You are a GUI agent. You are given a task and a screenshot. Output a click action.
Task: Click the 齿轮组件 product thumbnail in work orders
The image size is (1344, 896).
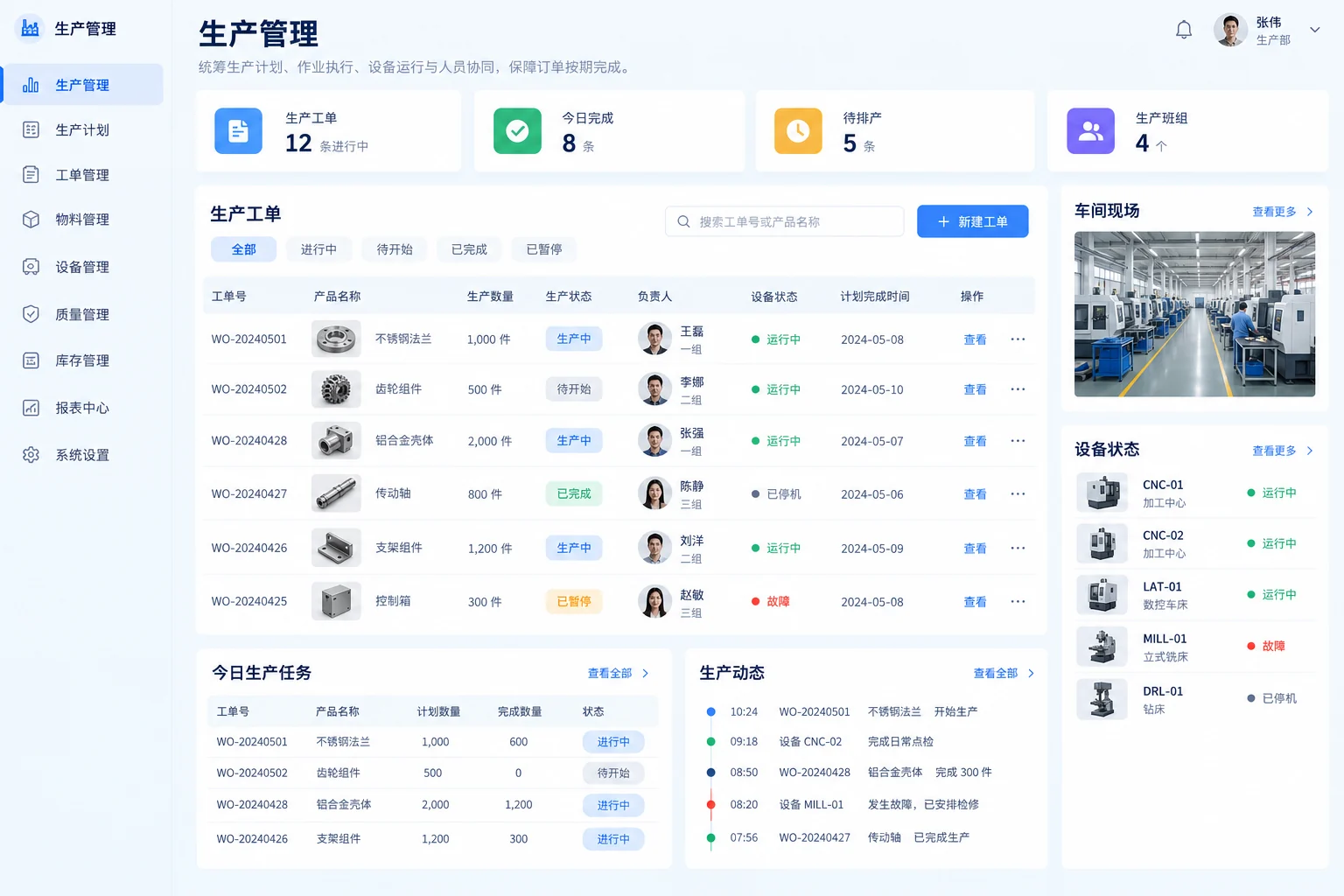(336, 389)
